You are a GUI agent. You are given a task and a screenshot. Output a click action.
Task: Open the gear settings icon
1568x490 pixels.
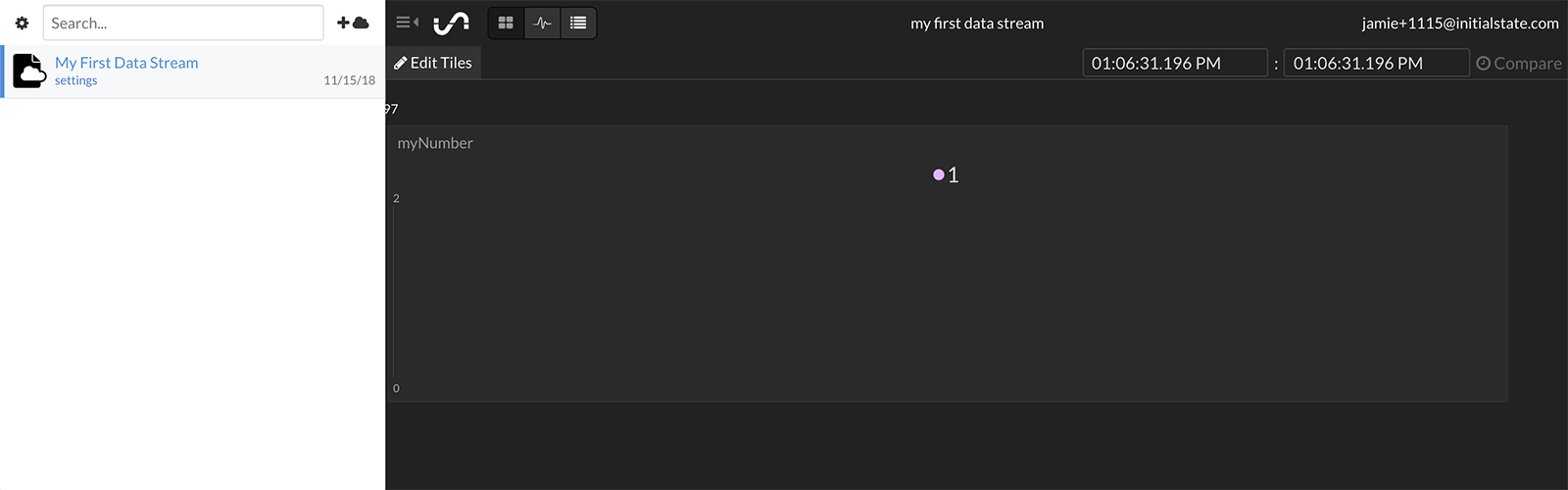tap(22, 23)
